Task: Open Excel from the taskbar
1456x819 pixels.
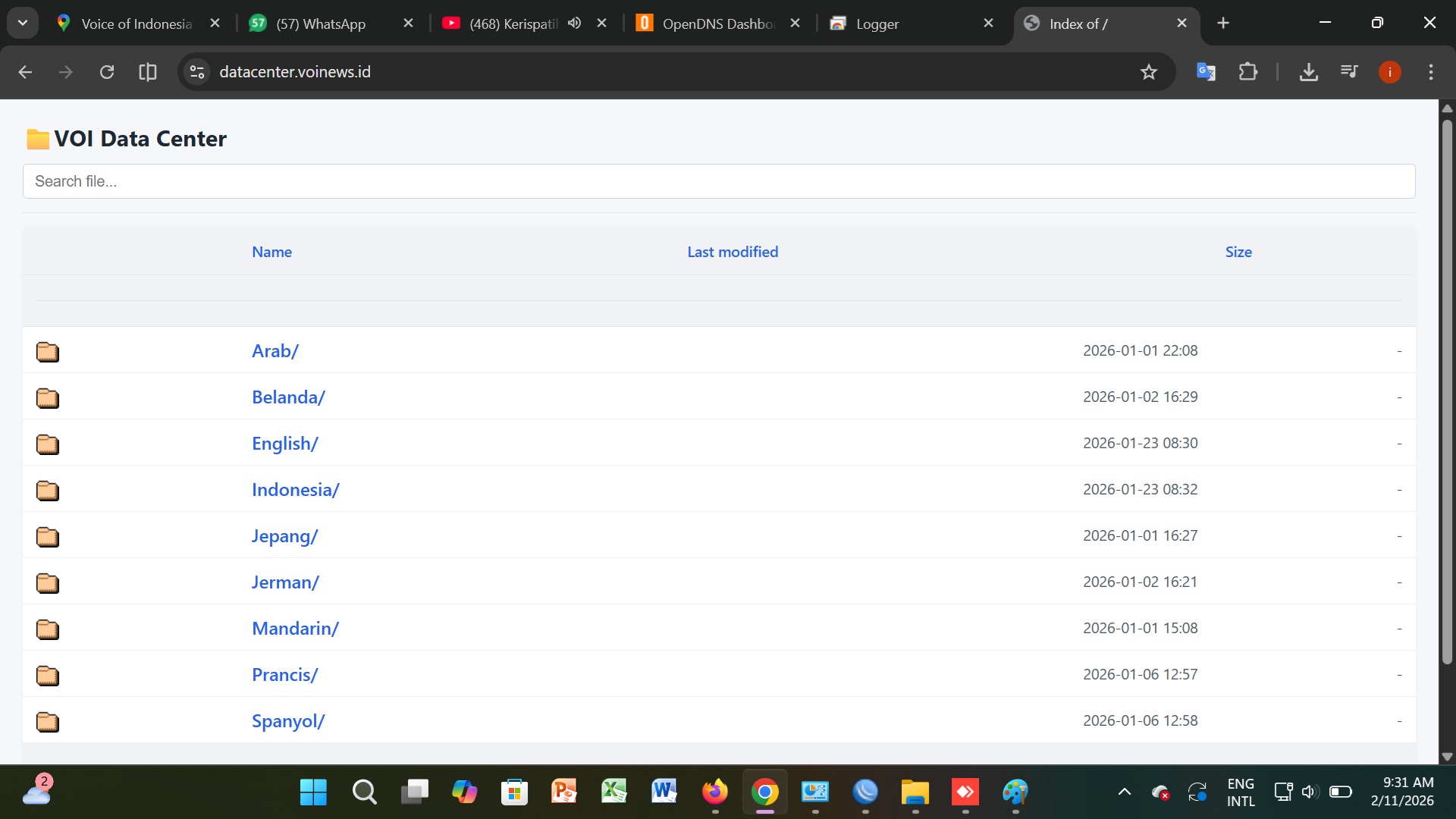Action: pyautogui.click(x=613, y=792)
